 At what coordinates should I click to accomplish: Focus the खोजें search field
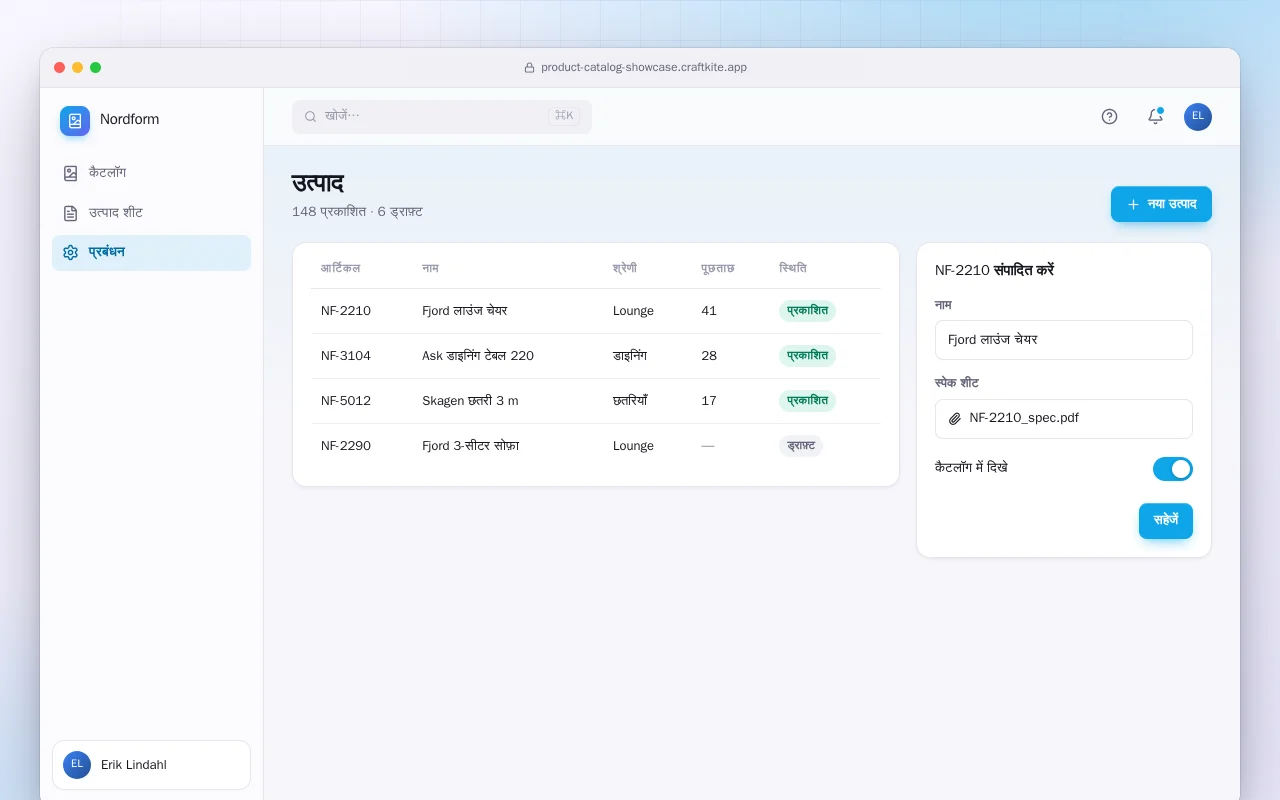[442, 116]
